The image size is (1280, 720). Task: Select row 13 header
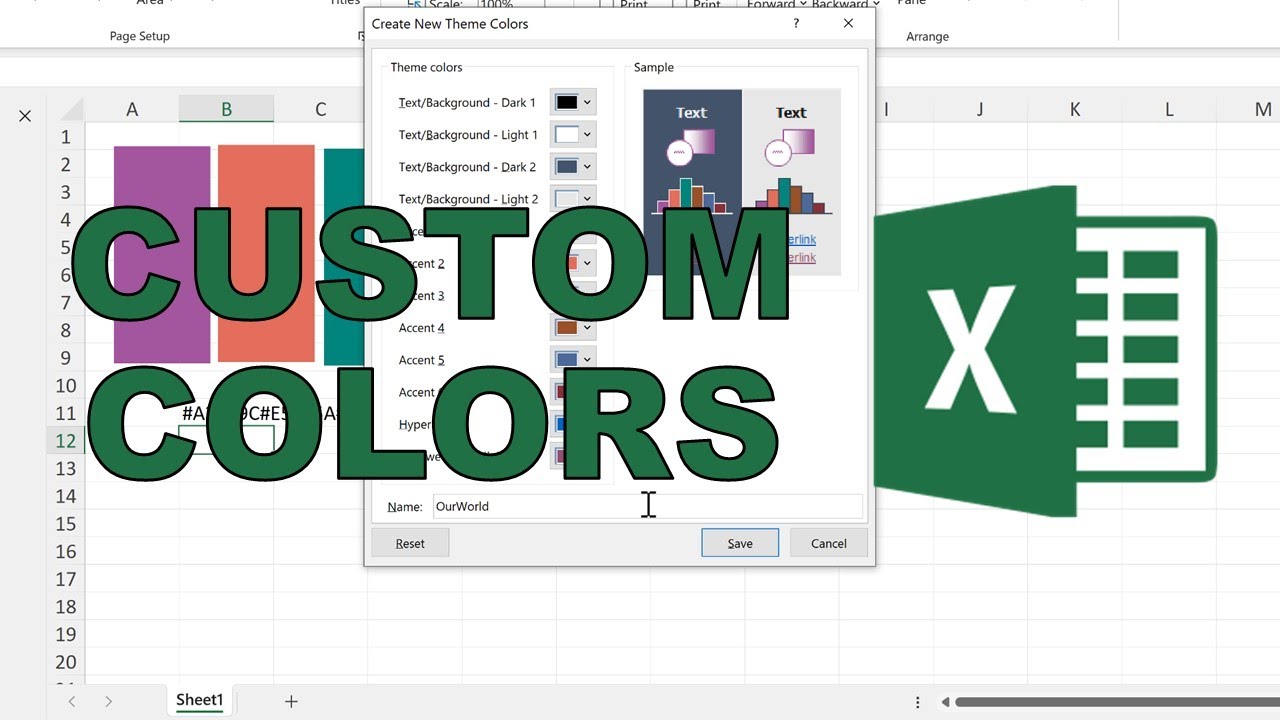point(66,468)
